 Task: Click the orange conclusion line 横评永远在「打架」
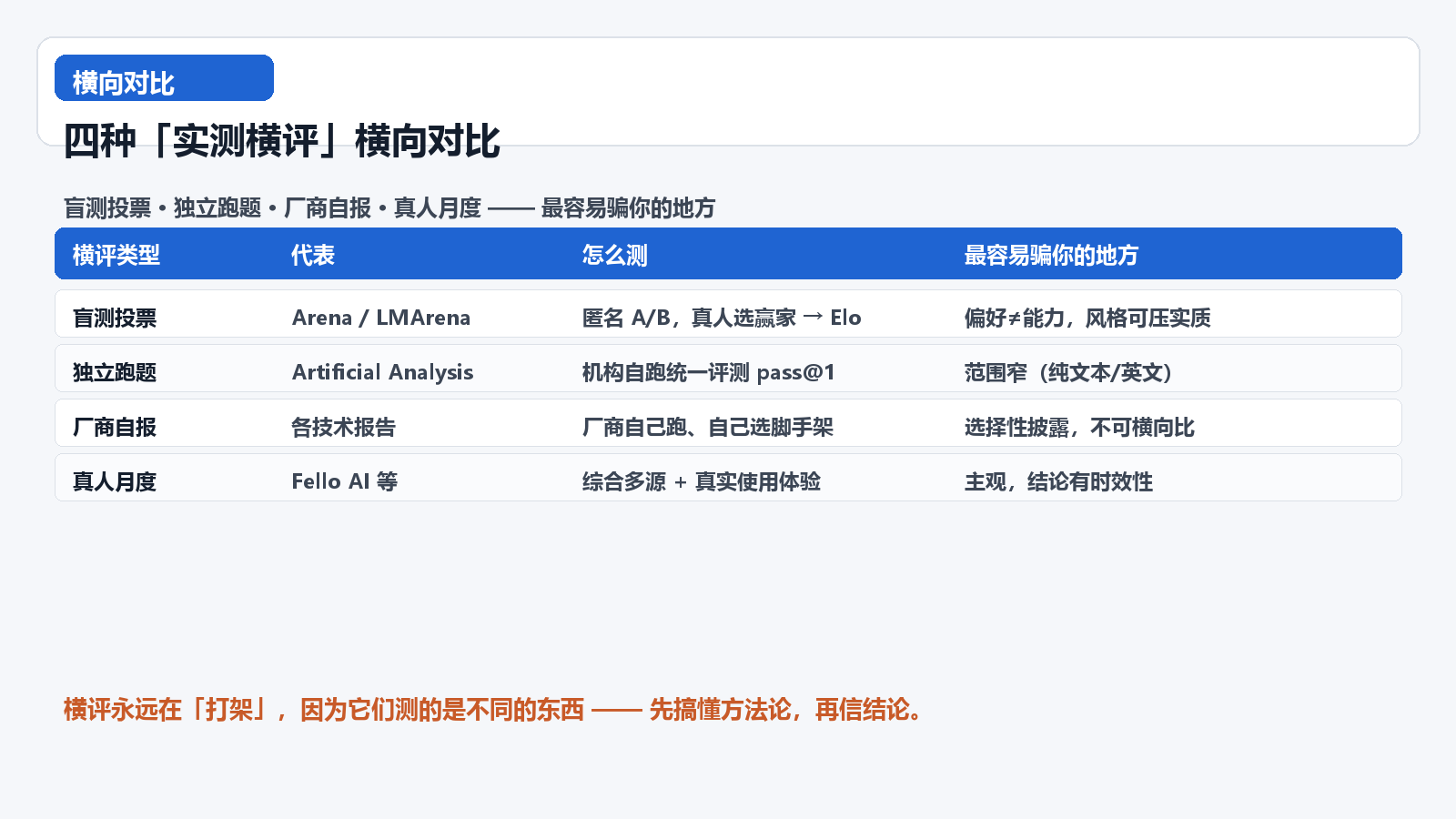tap(494, 710)
